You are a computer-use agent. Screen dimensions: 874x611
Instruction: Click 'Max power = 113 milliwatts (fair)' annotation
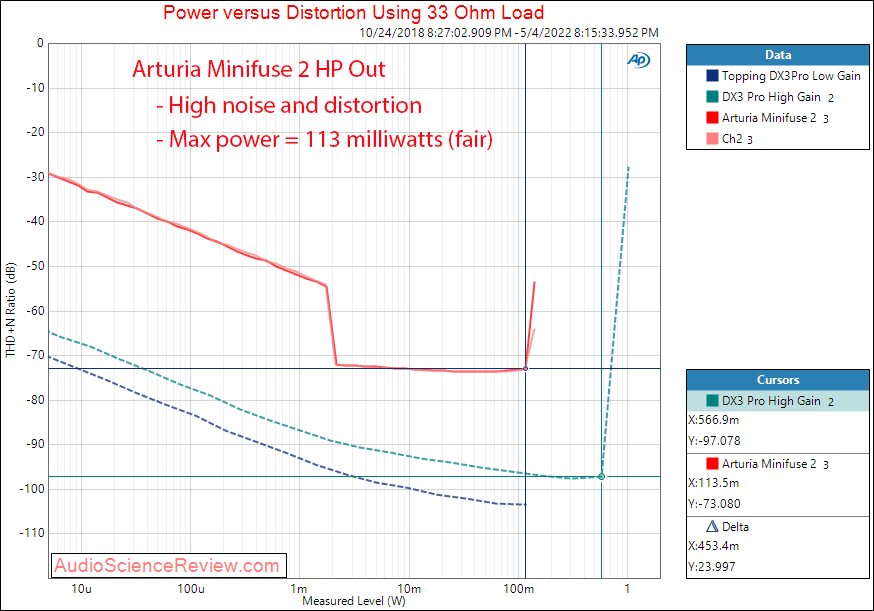[x=324, y=139]
